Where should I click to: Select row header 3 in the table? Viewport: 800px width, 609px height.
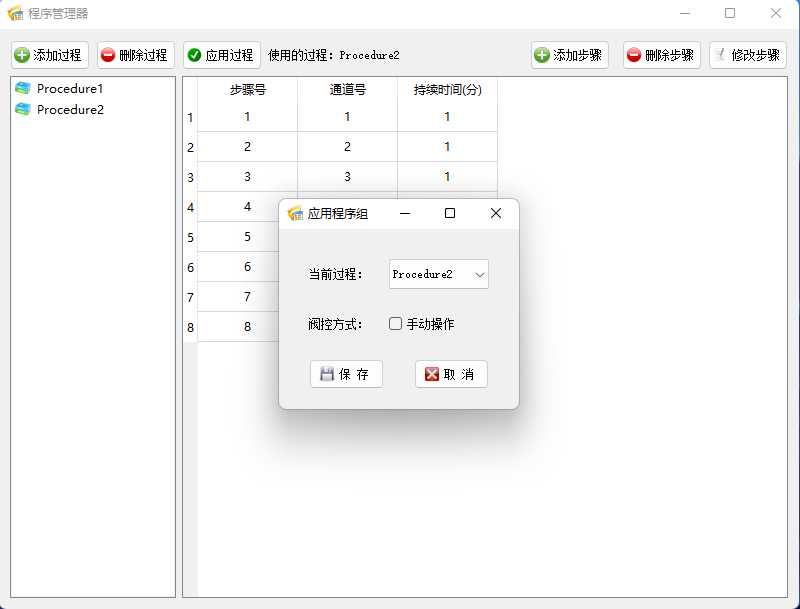190,177
